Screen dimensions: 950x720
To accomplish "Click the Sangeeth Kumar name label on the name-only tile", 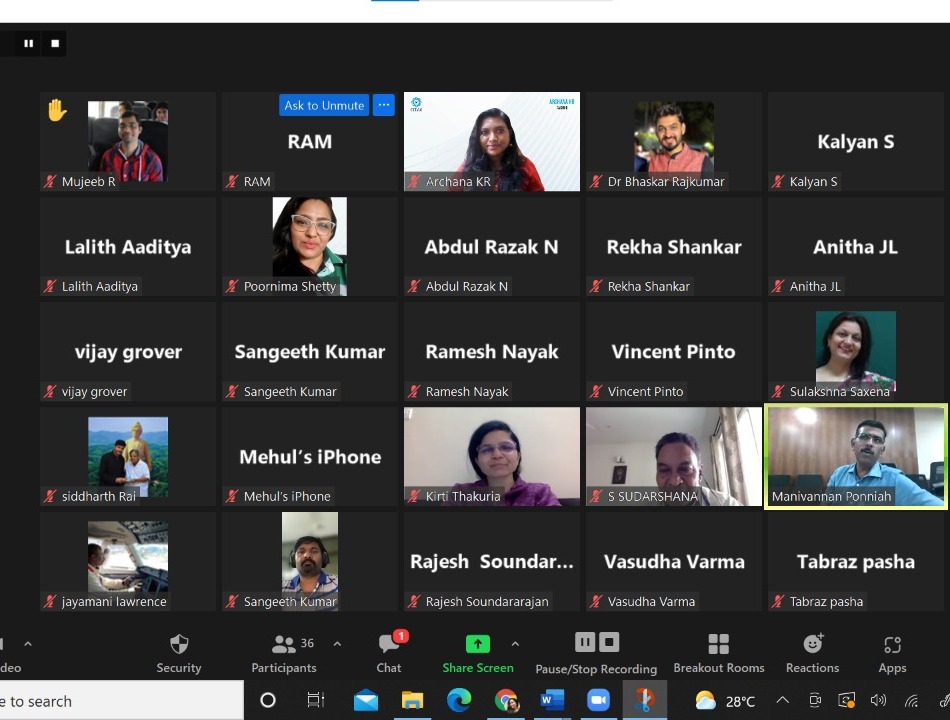I will click(290, 392).
